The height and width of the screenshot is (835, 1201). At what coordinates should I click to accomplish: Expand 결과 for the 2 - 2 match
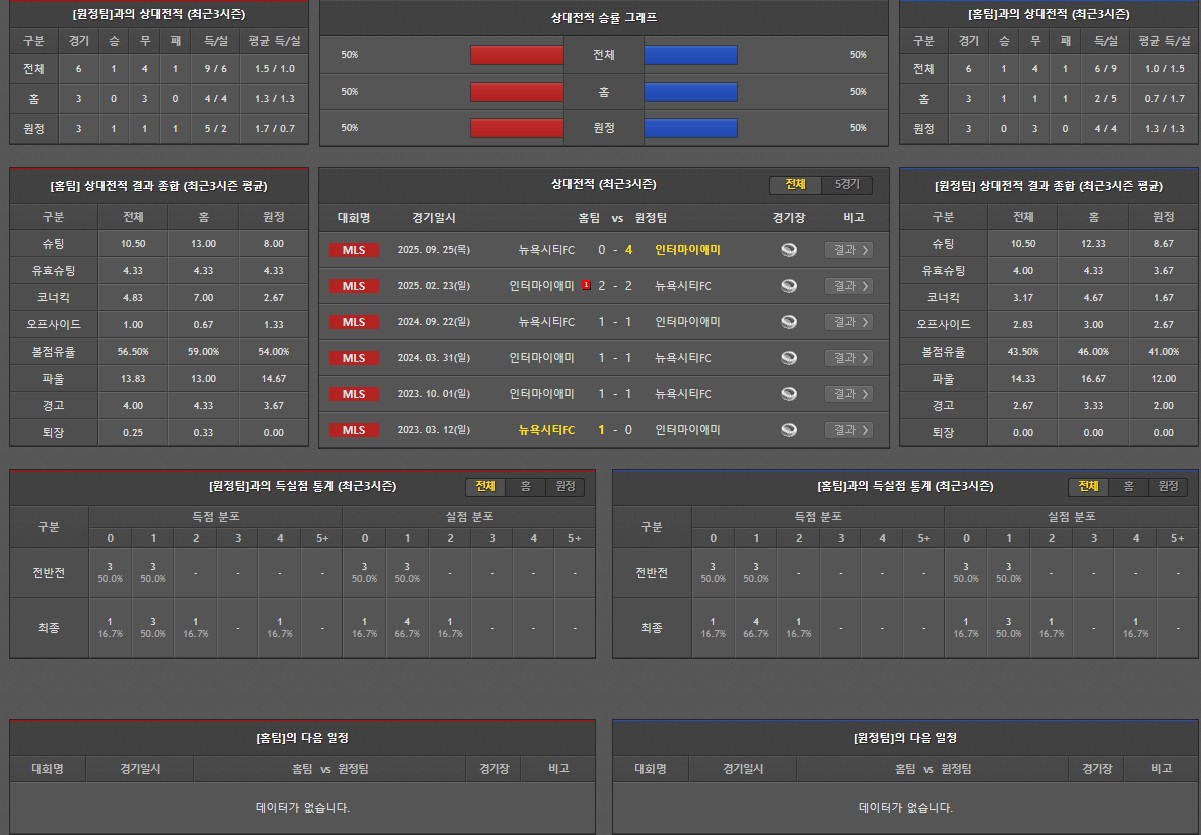849,286
